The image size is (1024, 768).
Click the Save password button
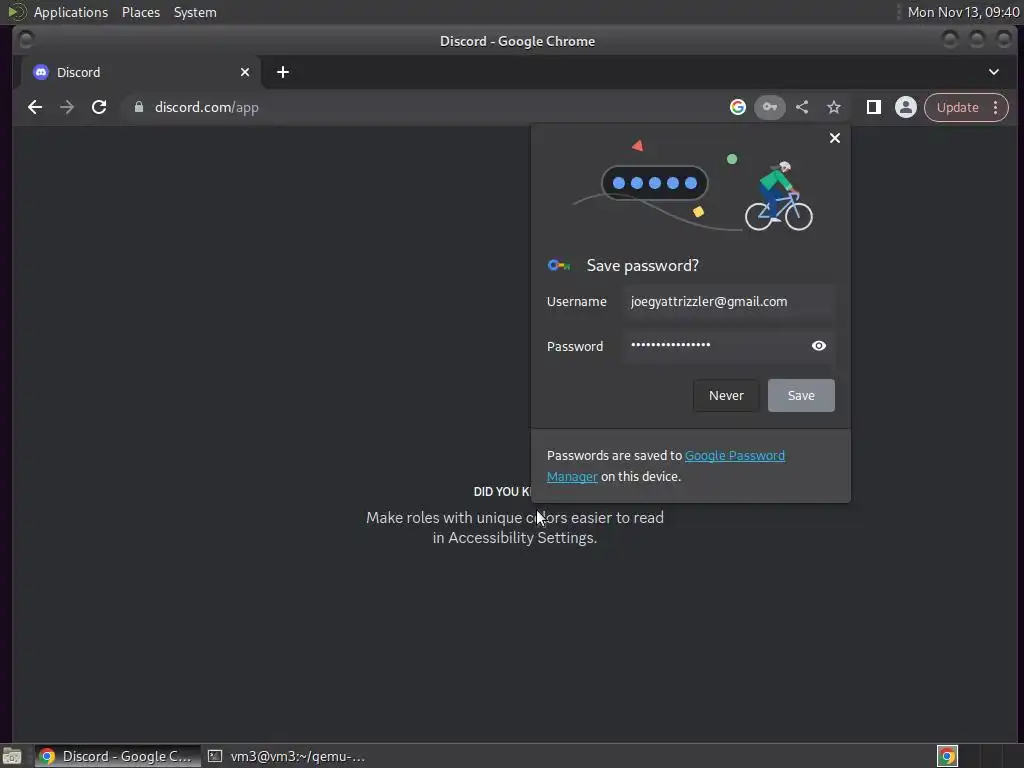[801, 395]
